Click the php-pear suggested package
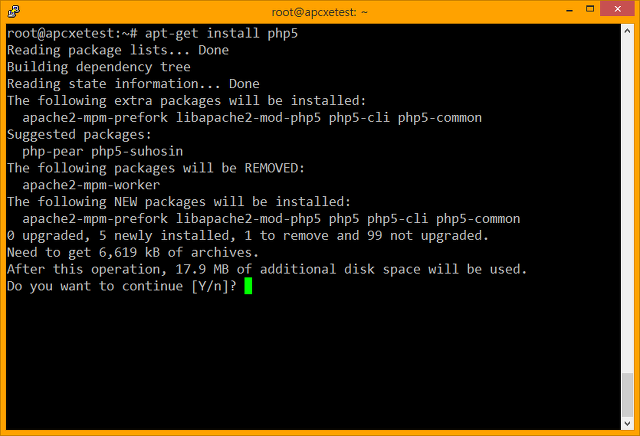 click(53, 151)
